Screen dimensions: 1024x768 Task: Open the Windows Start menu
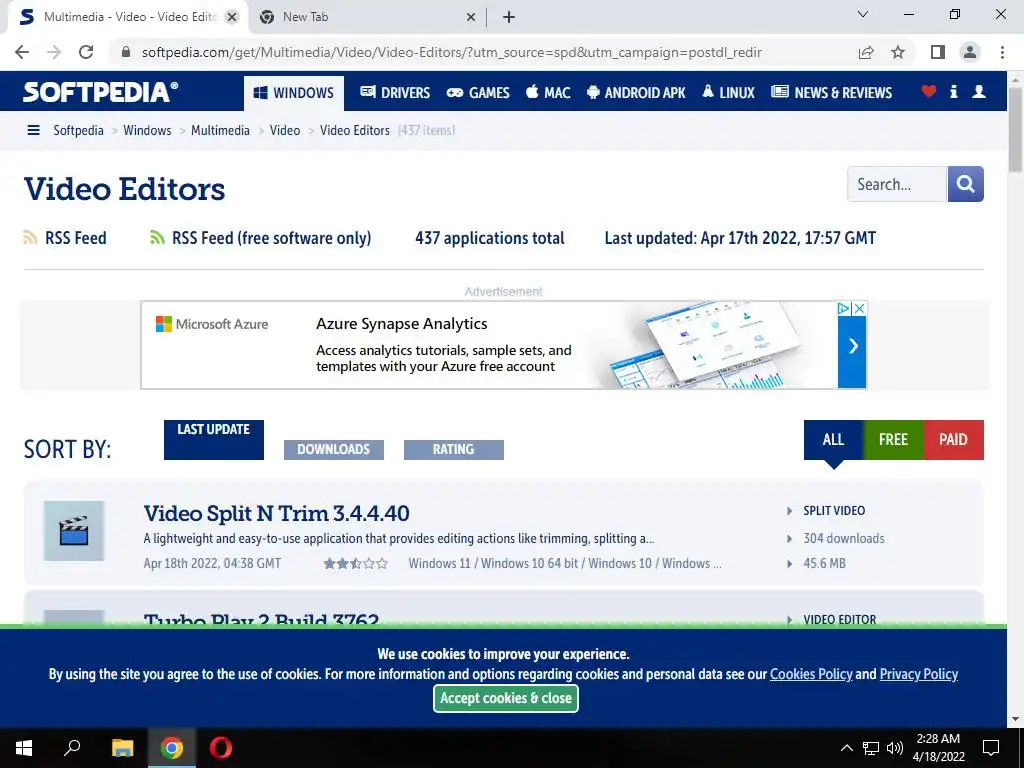(24, 748)
